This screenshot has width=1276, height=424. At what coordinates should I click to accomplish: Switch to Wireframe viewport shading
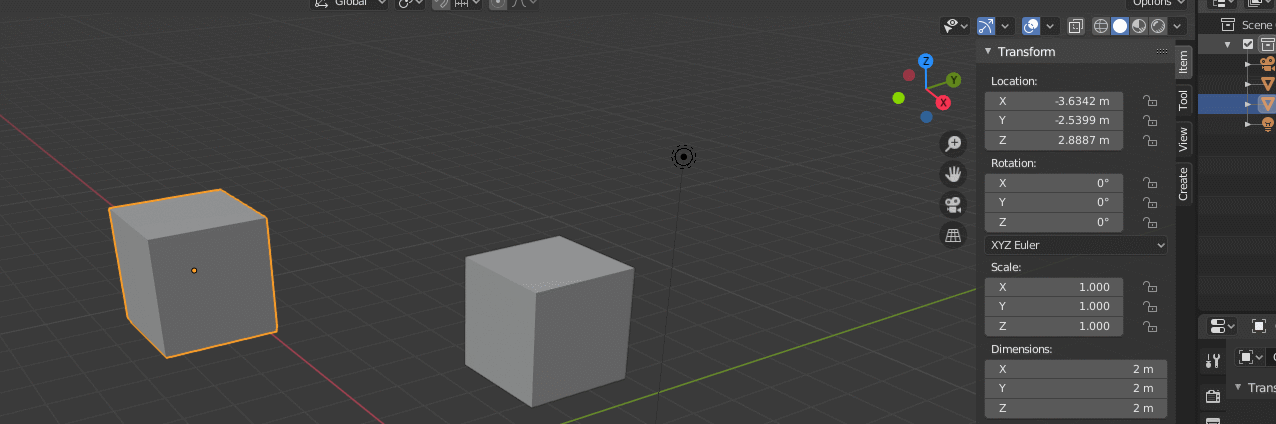click(1101, 26)
